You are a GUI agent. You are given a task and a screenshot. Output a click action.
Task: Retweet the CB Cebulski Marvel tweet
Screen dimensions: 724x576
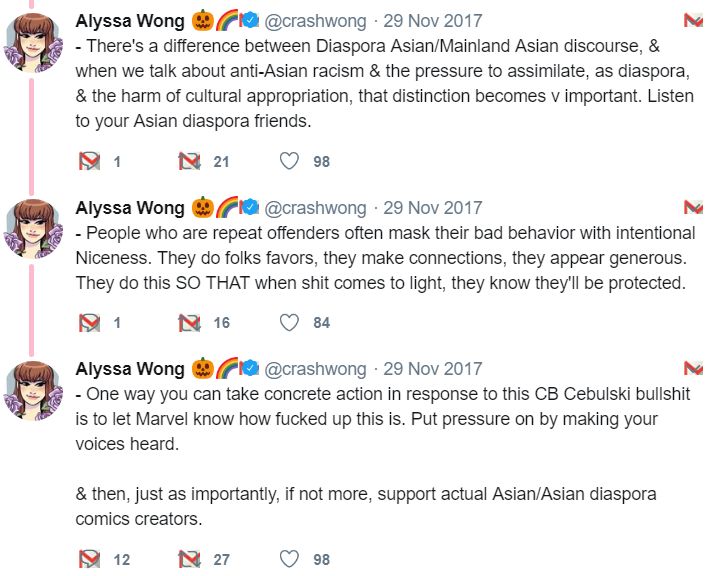[x=189, y=559]
